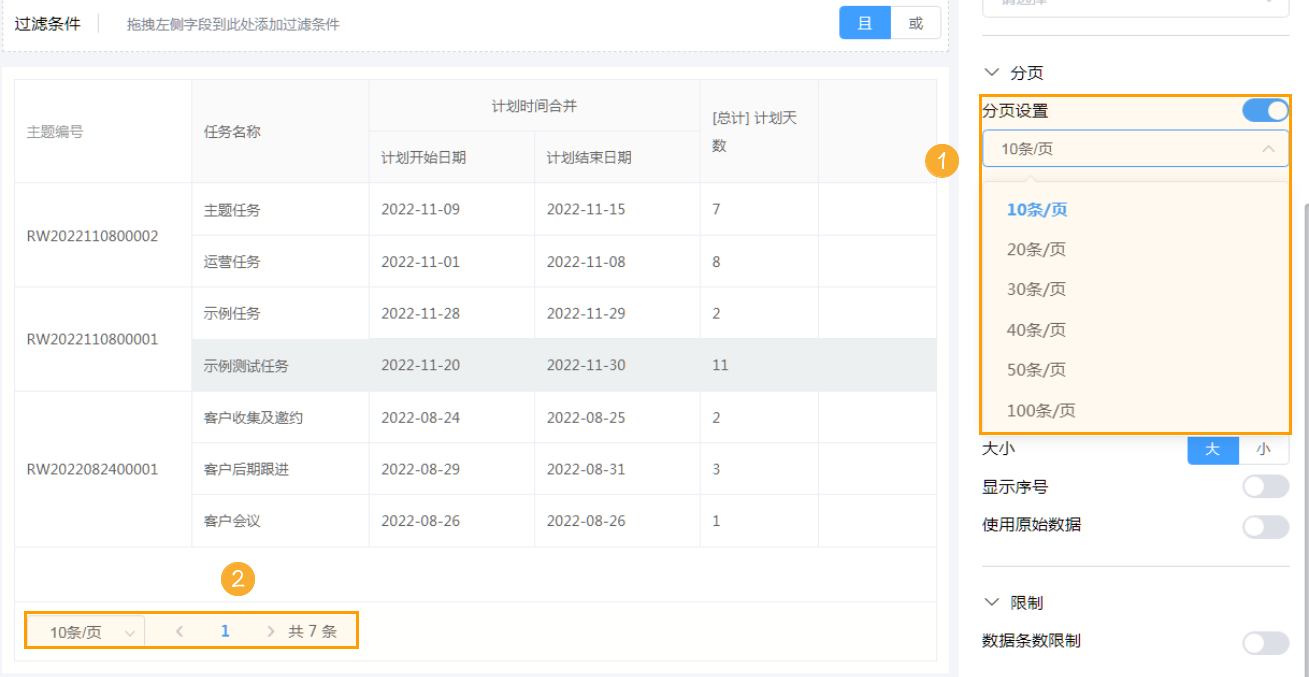1309x677 pixels.
Task: Turn on the 数据条数限制 switch
Action: pos(1265,642)
